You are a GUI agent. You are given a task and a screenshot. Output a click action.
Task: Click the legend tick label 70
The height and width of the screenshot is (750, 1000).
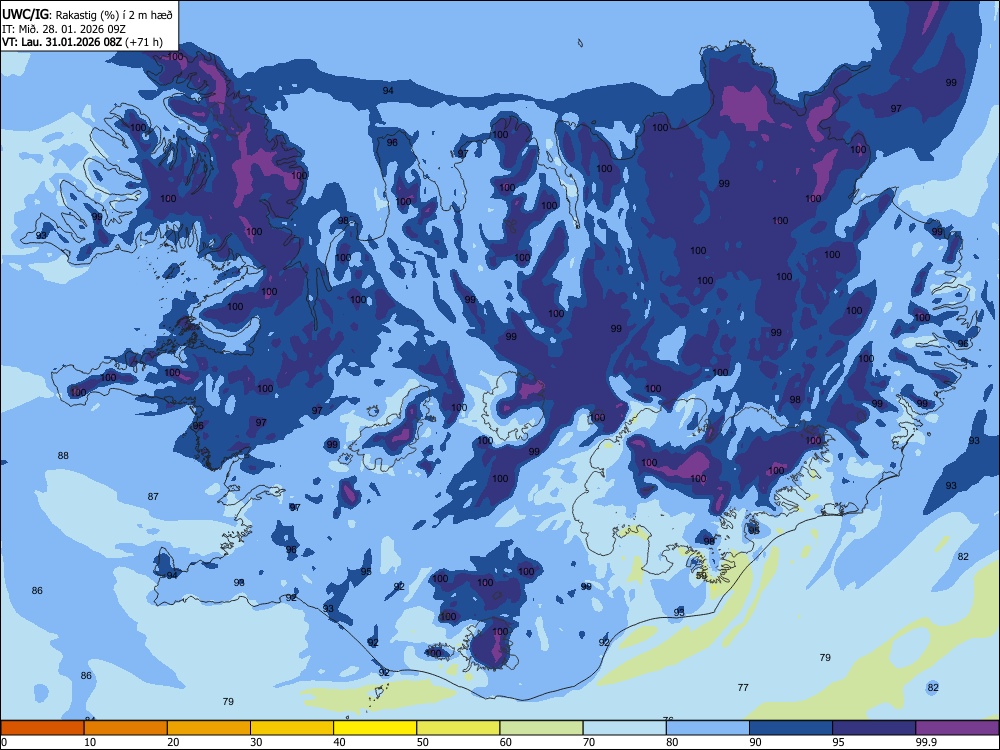click(x=589, y=742)
